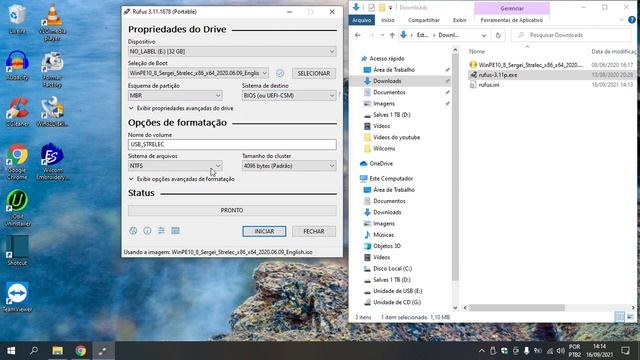640x360 pixels.
Task: Open the Arquivo tab in Explorer
Action: [x=362, y=20]
